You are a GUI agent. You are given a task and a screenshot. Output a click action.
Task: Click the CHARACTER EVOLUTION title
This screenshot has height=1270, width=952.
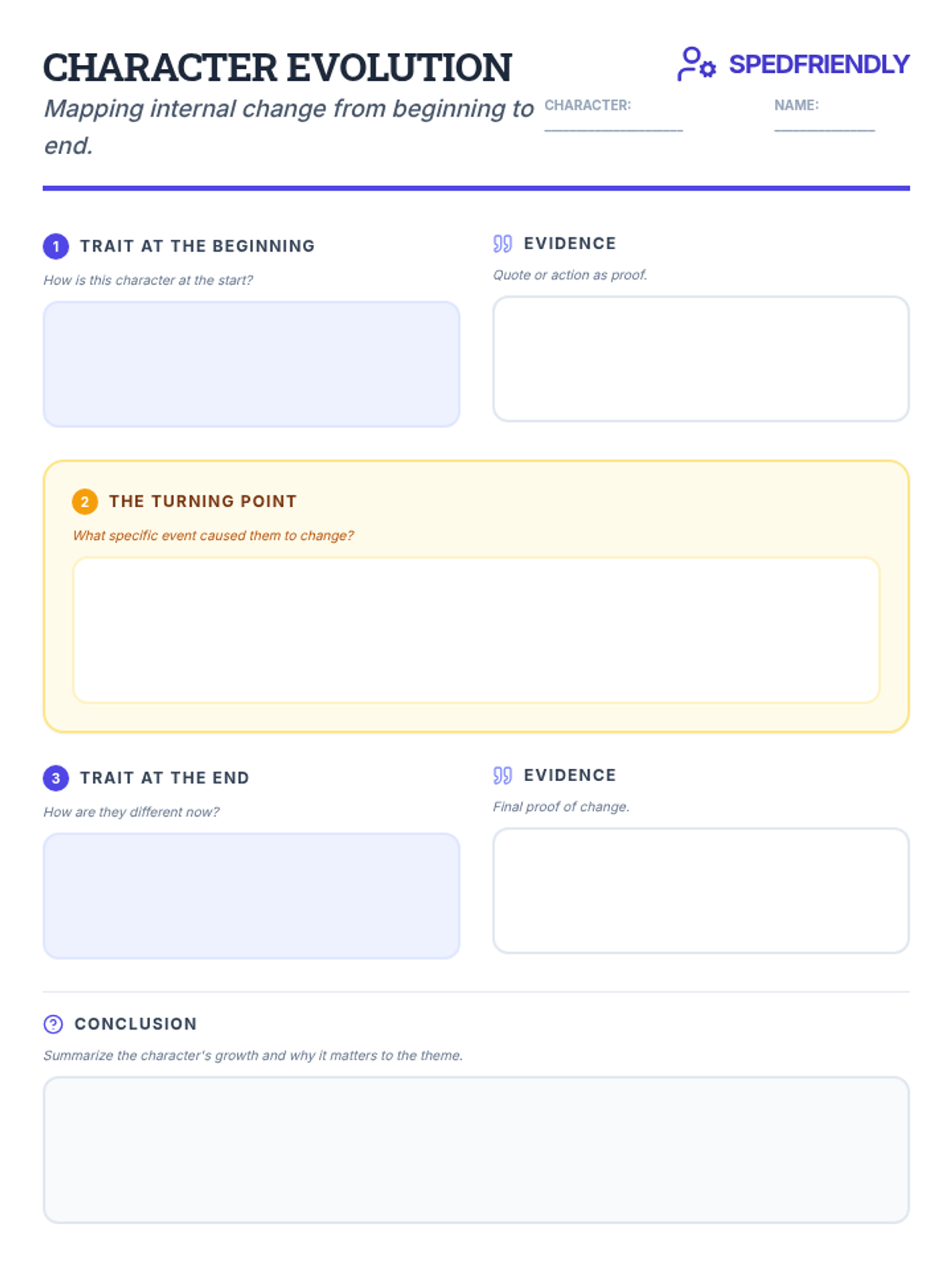[278, 67]
